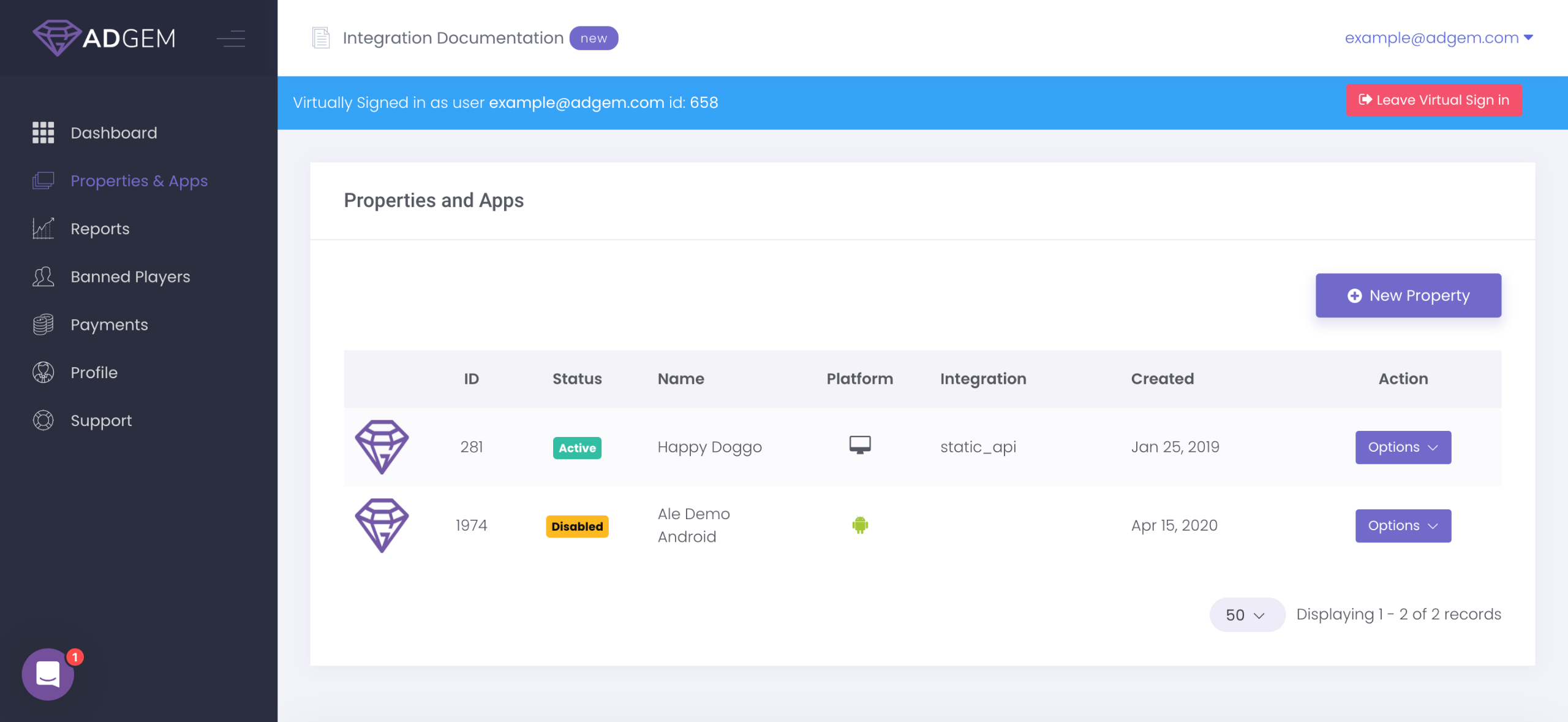Viewport: 1568px width, 722px height.
Task: Click Leave Virtual Sign in button
Action: tap(1433, 100)
